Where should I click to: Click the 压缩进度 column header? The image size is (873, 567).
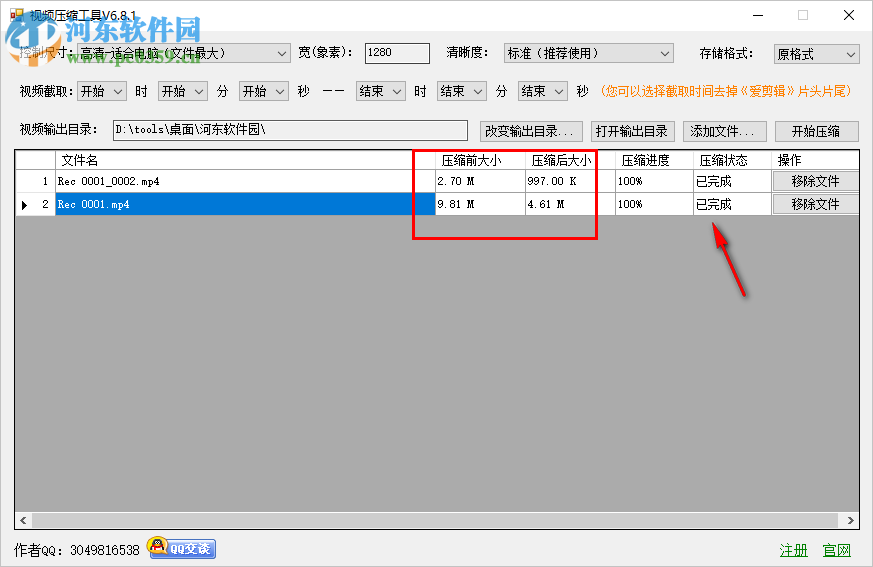click(654, 160)
